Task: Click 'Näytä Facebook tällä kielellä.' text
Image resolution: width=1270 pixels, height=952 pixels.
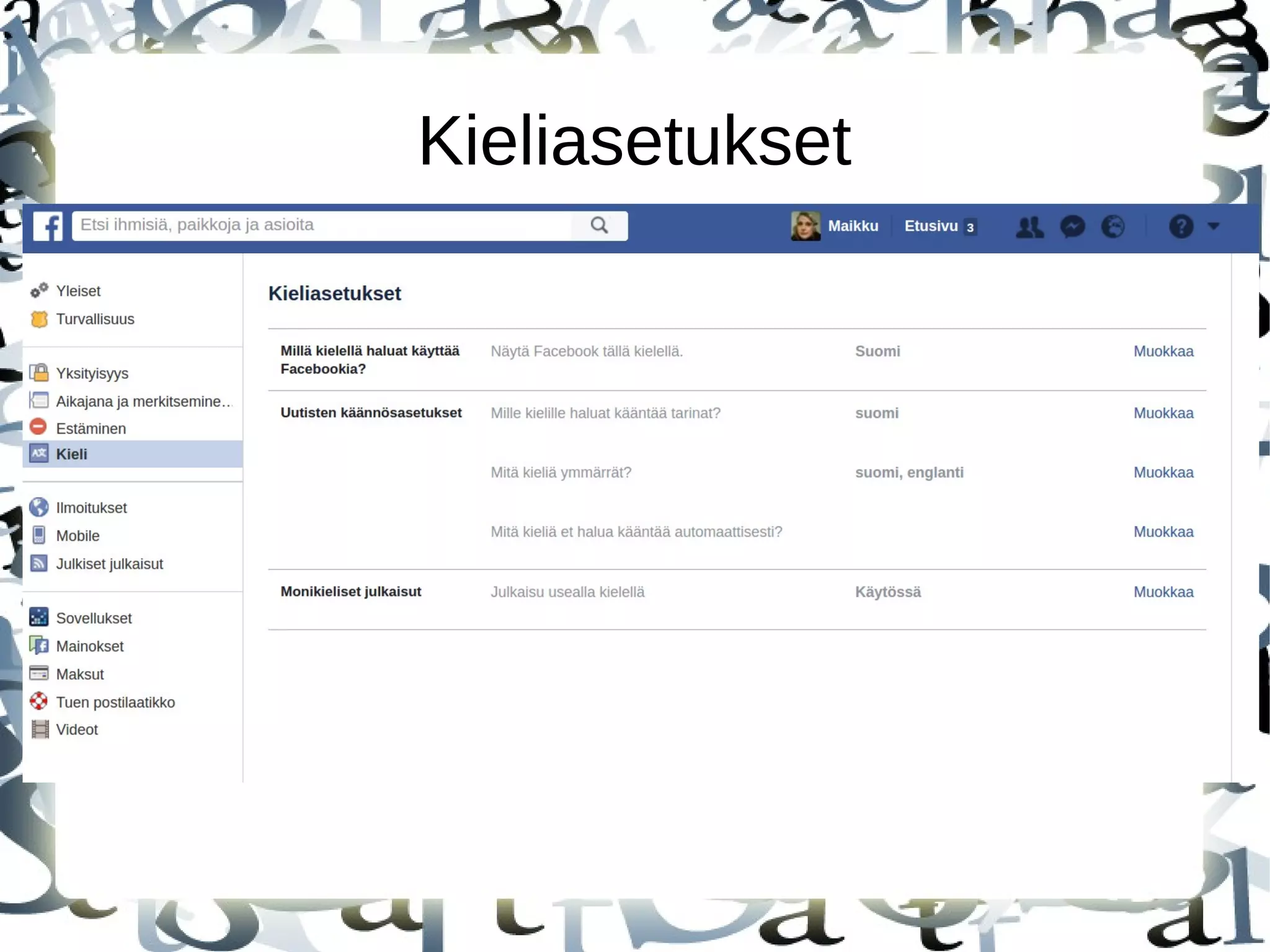Action: coord(587,352)
